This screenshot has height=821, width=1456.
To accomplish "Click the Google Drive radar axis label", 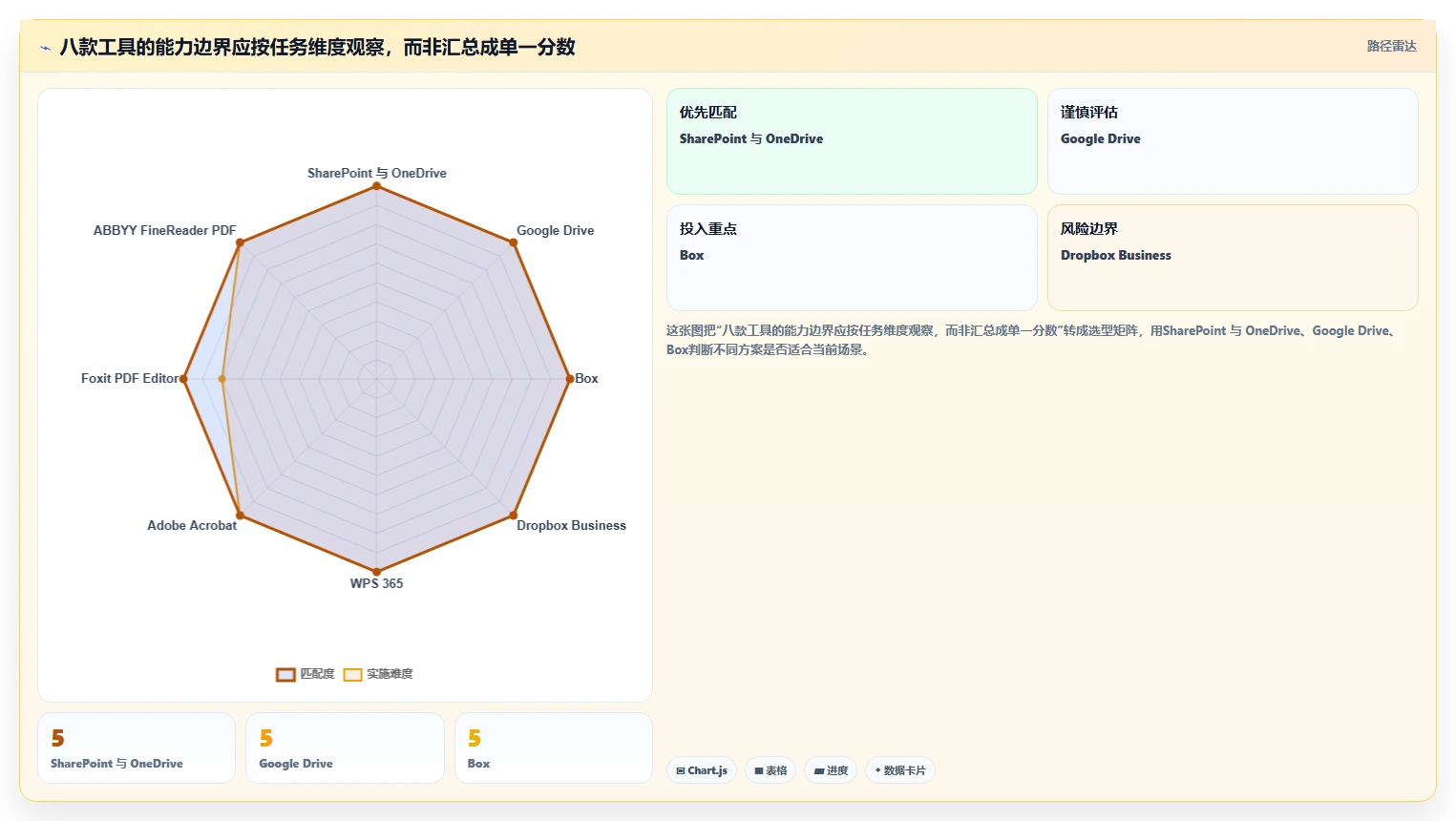I will tap(555, 230).
